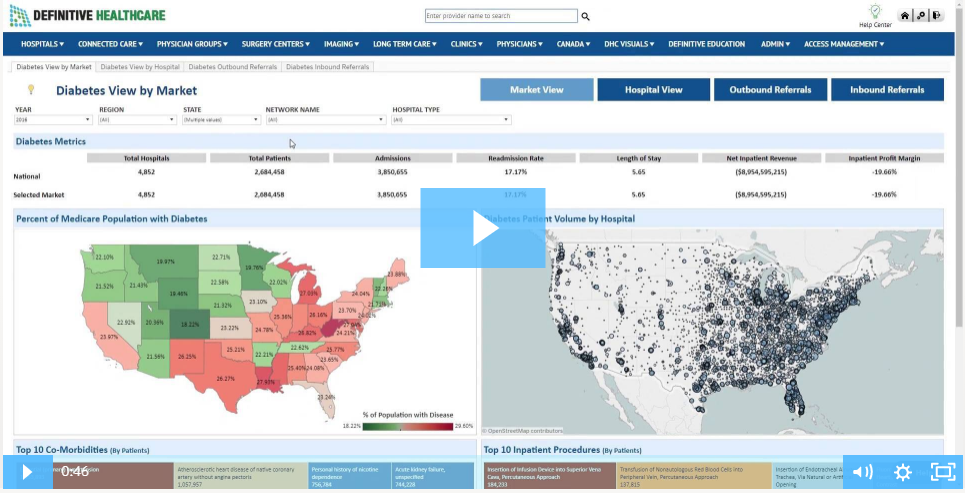
Task: Click the Total Hospitals column header
Action: [x=146, y=158]
